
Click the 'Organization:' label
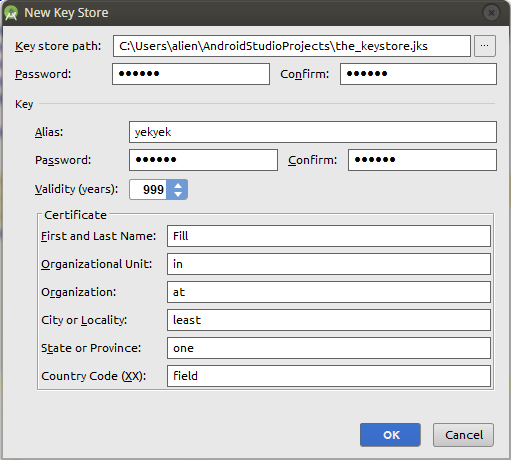coord(79,292)
